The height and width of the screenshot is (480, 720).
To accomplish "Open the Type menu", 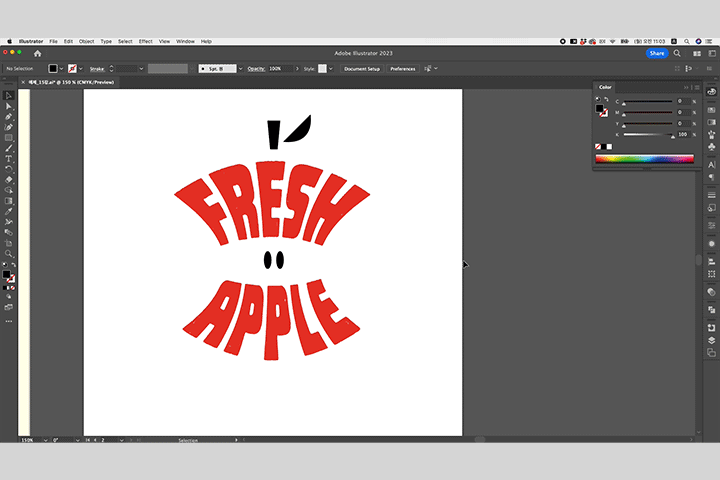I will (106, 41).
